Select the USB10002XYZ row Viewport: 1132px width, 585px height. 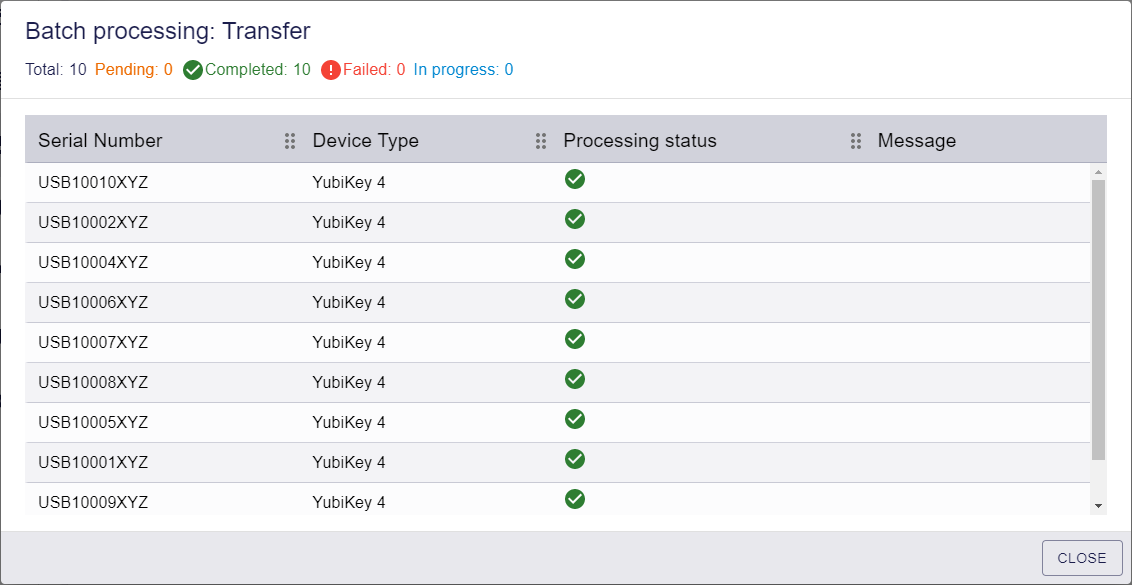[x=557, y=222]
